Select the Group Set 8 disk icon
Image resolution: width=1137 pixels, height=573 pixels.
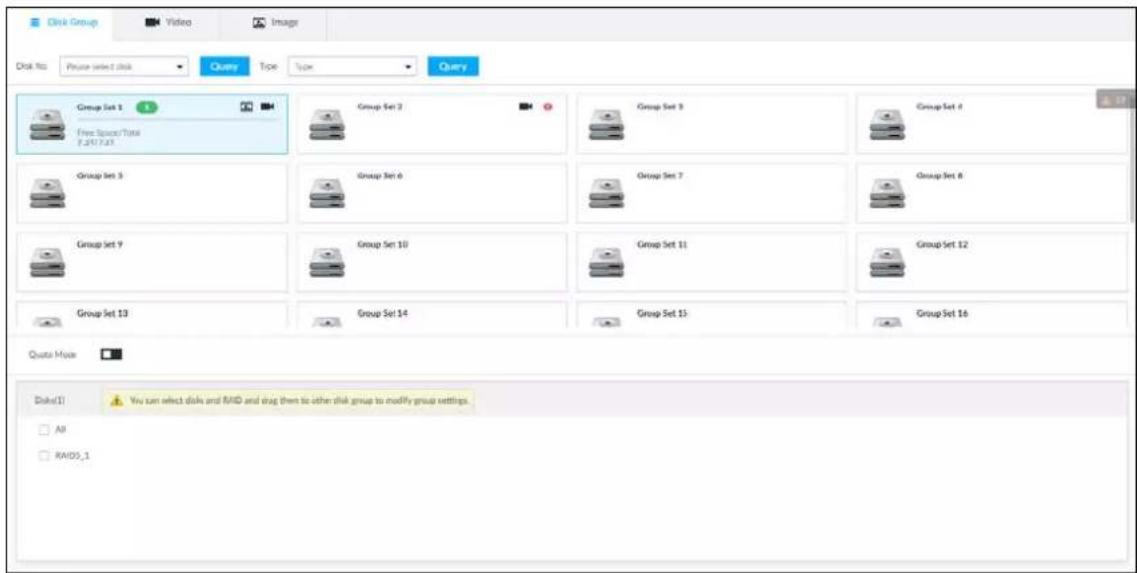coord(887,193)
